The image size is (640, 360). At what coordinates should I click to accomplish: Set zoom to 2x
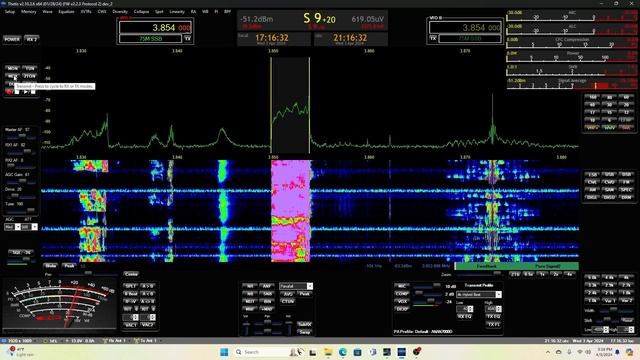tap(556, 274)
